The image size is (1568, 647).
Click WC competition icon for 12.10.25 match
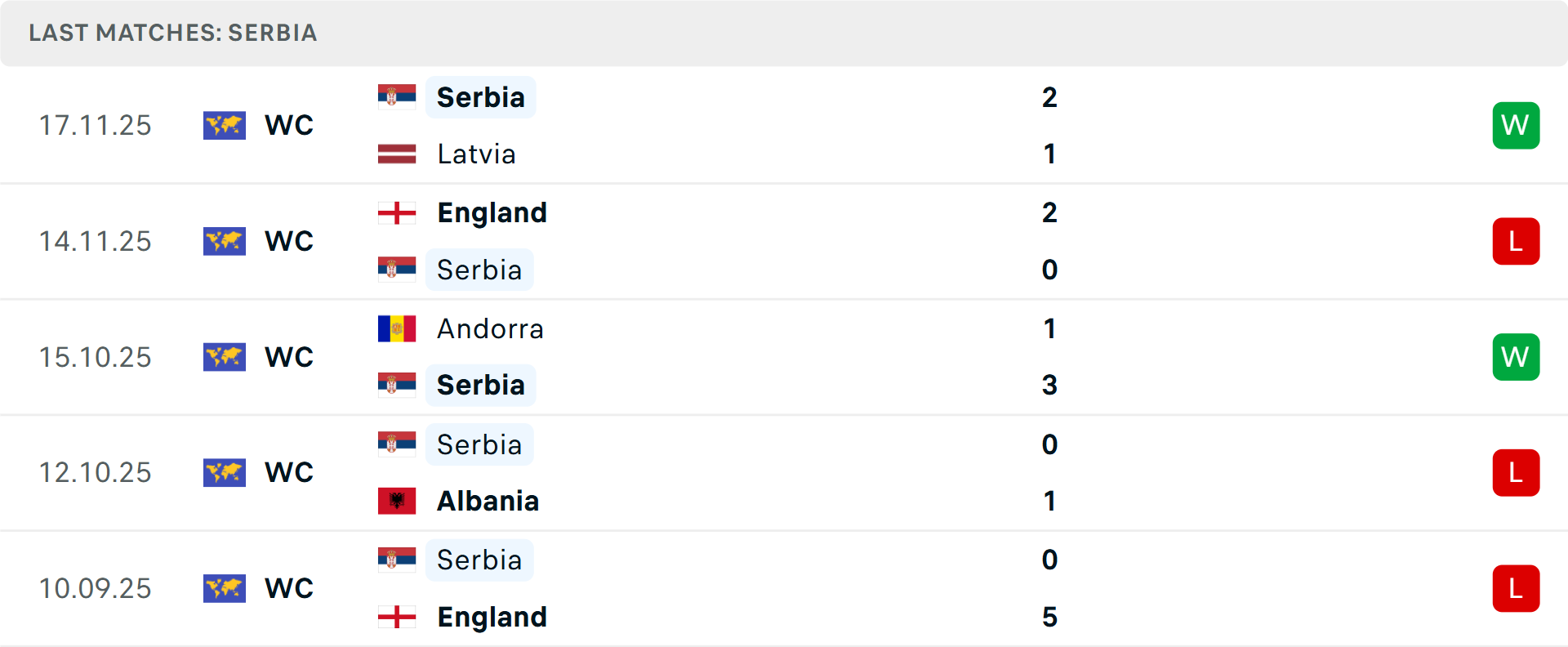click(x=225, y=472)
